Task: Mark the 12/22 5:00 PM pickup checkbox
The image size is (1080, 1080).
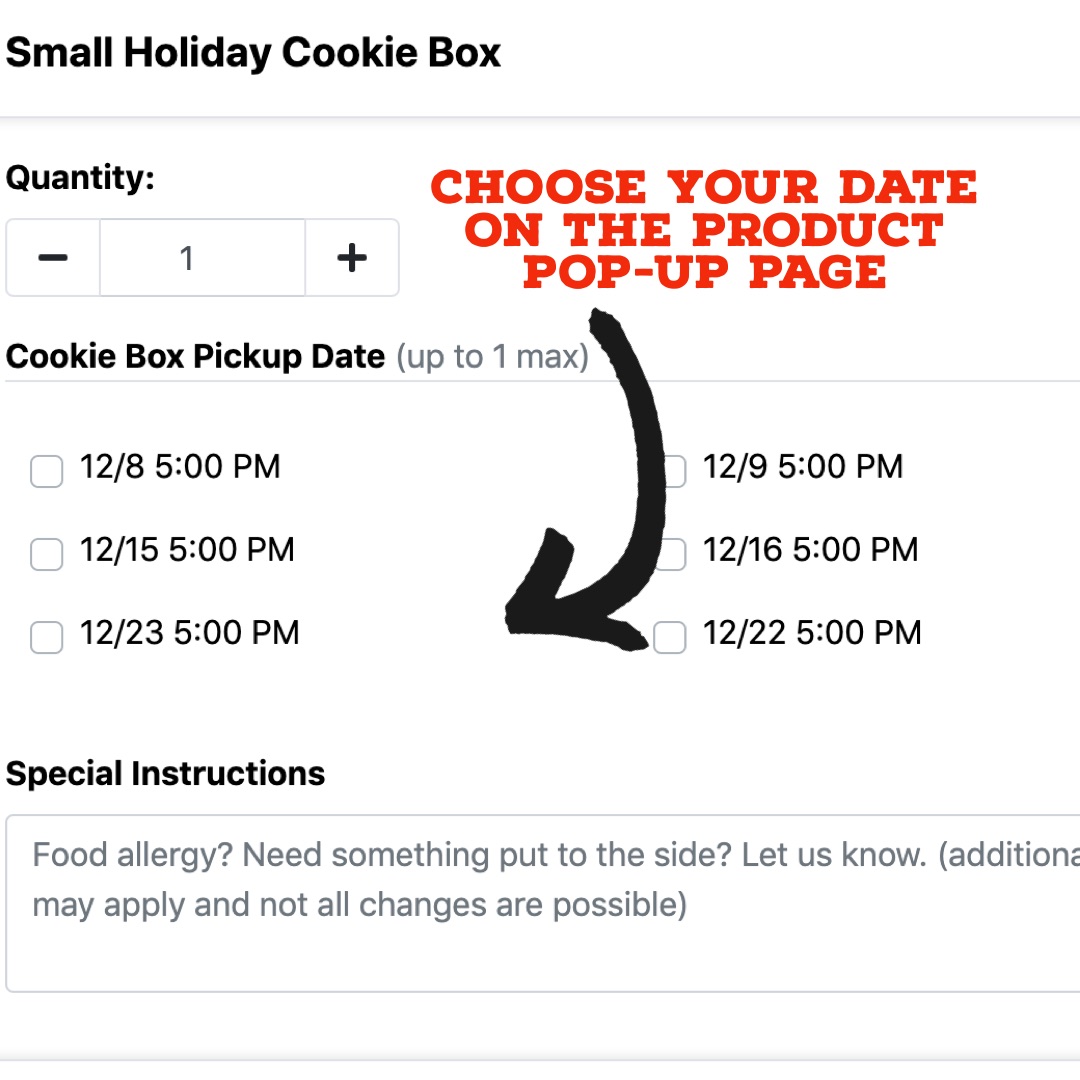Action: [x=670, y=637]
